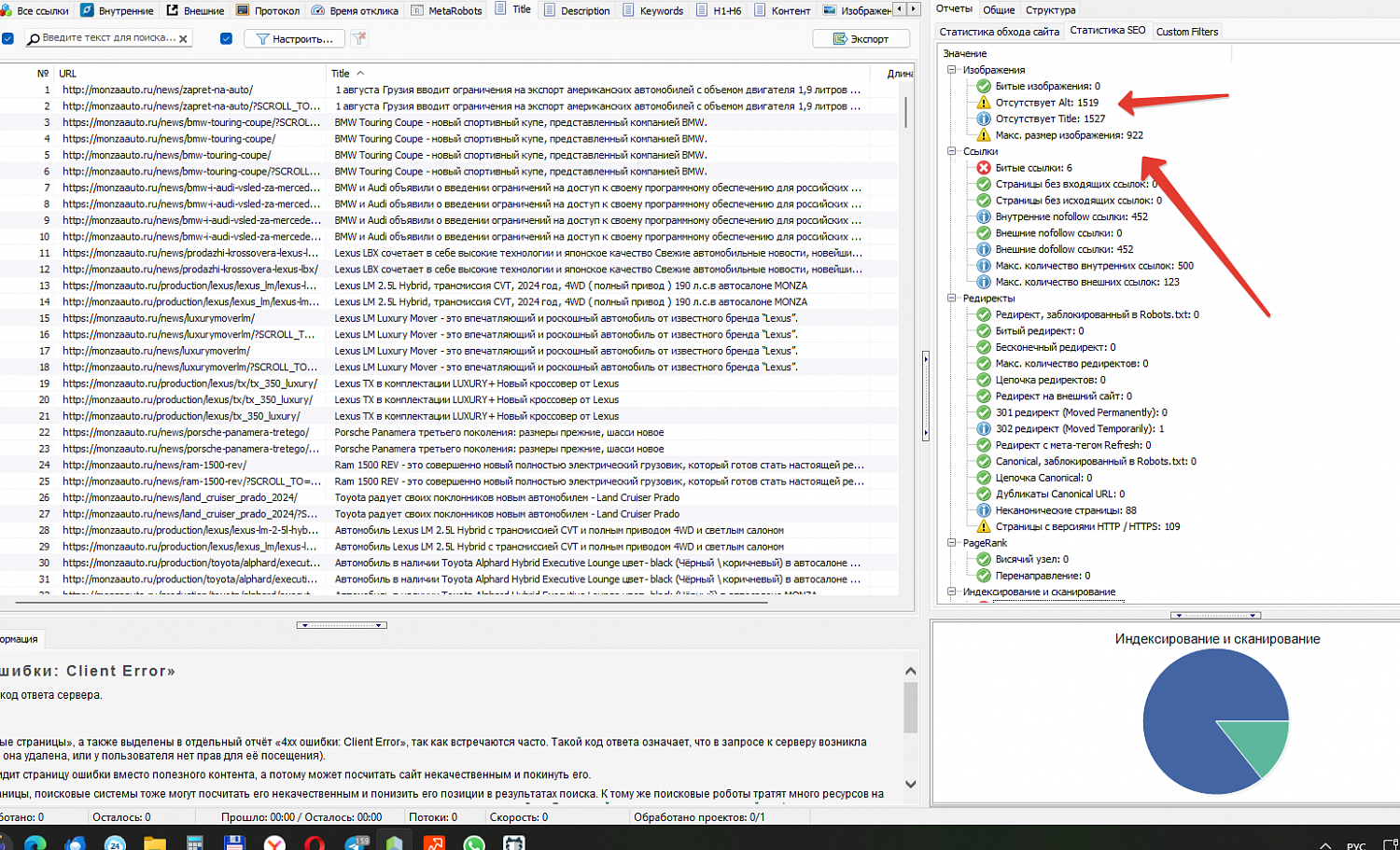This screenshot has height=850, width=1400.
Task: Switch to the Description tab
Action: pos(577,10)
